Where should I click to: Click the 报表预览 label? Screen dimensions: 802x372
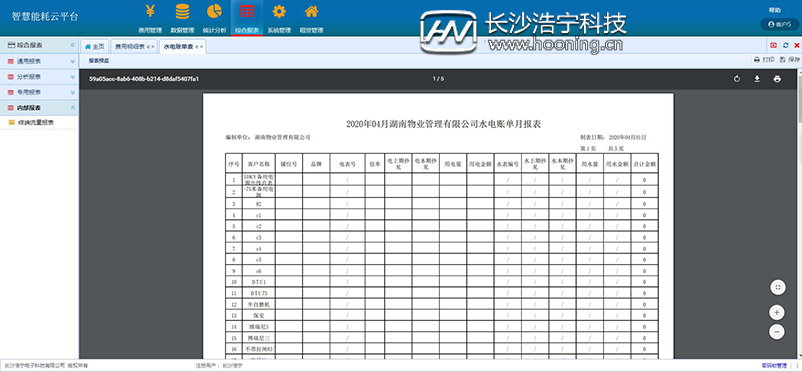pos(99,60)
